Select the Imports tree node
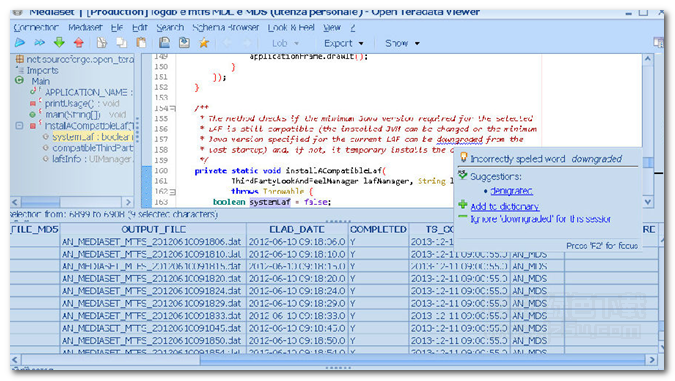This screenshot has height=381, width=675. [x=42, y=70]
